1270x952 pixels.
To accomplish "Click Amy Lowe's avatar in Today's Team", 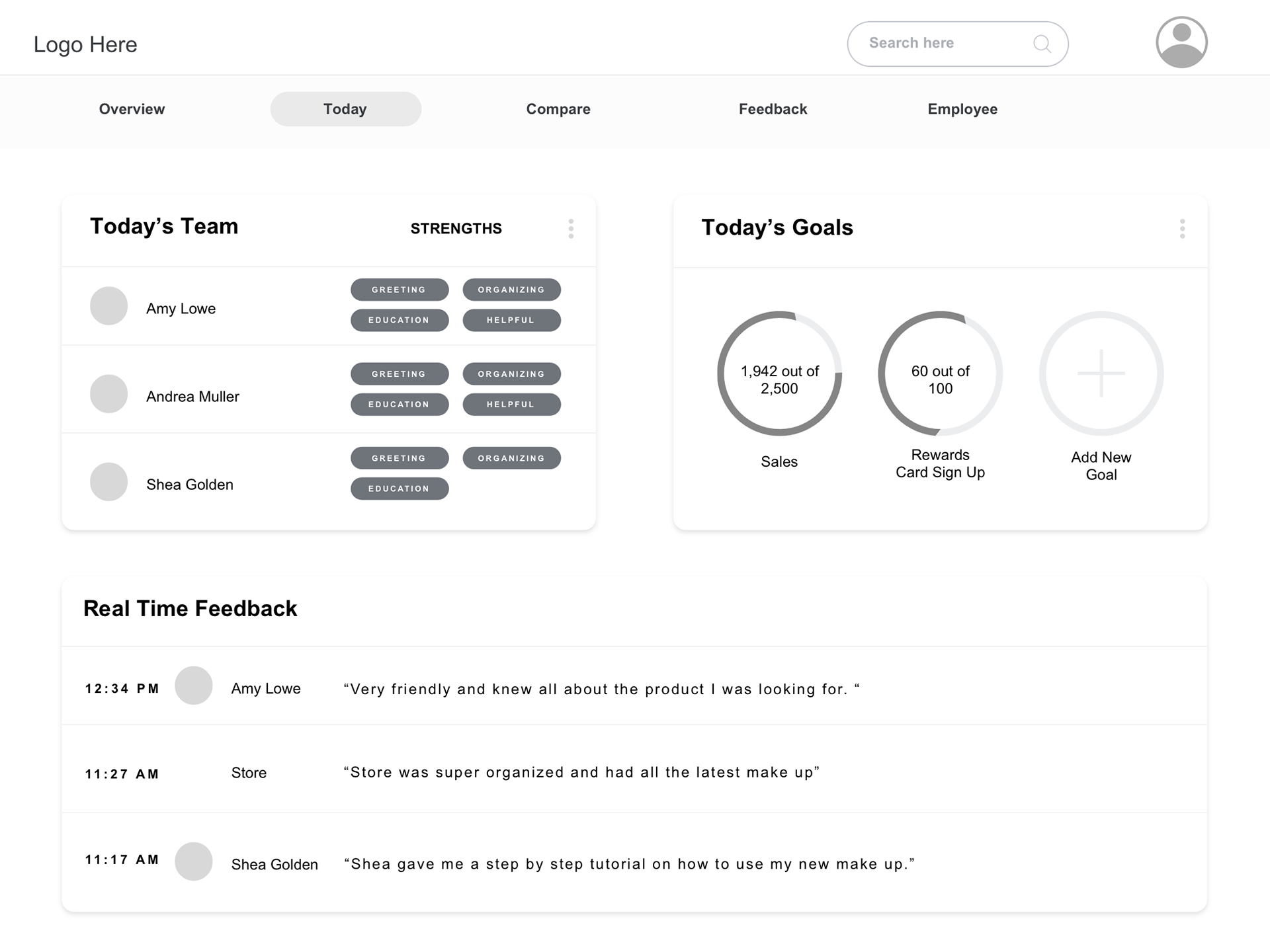I will (x=108, y=305).
